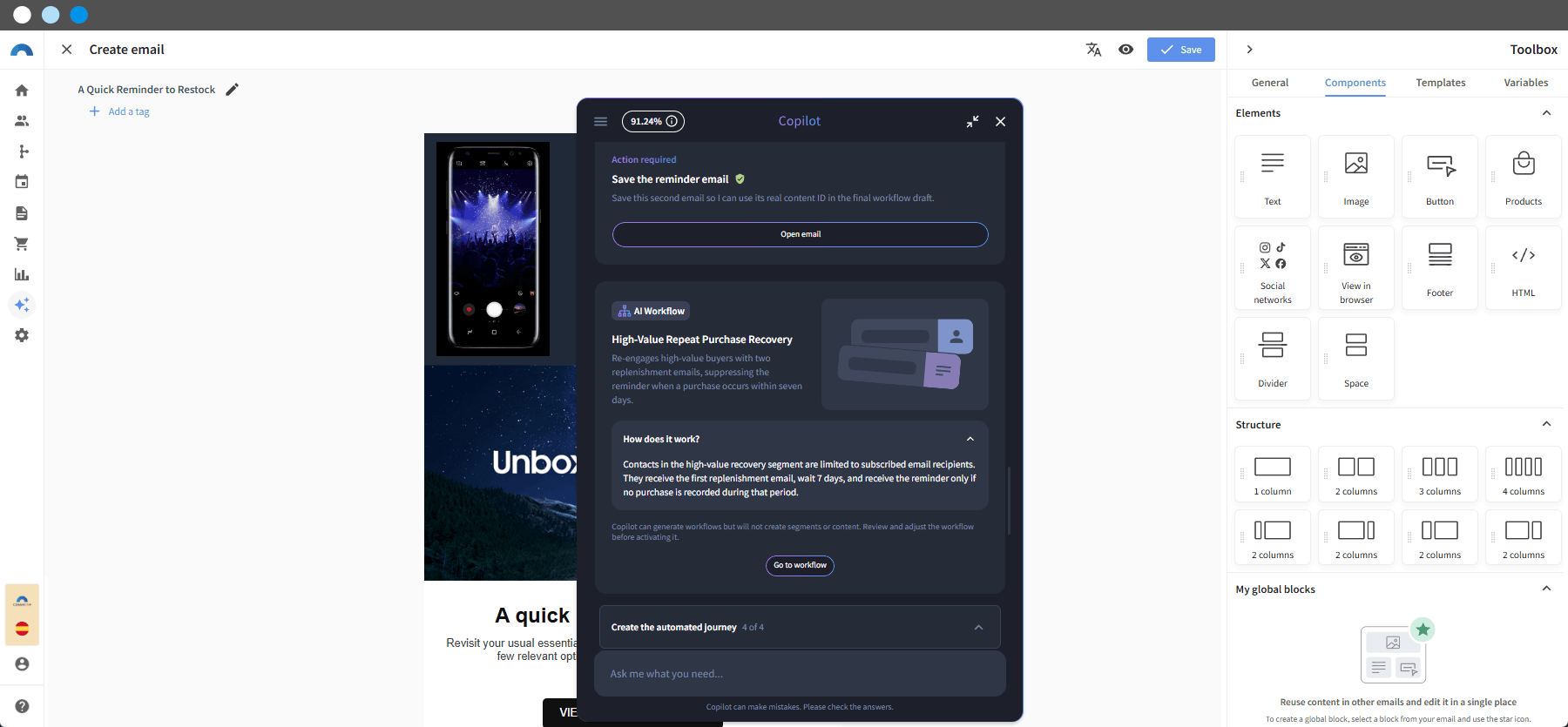
Task: Pick the Social networks element
Action: coord(1273,268)
